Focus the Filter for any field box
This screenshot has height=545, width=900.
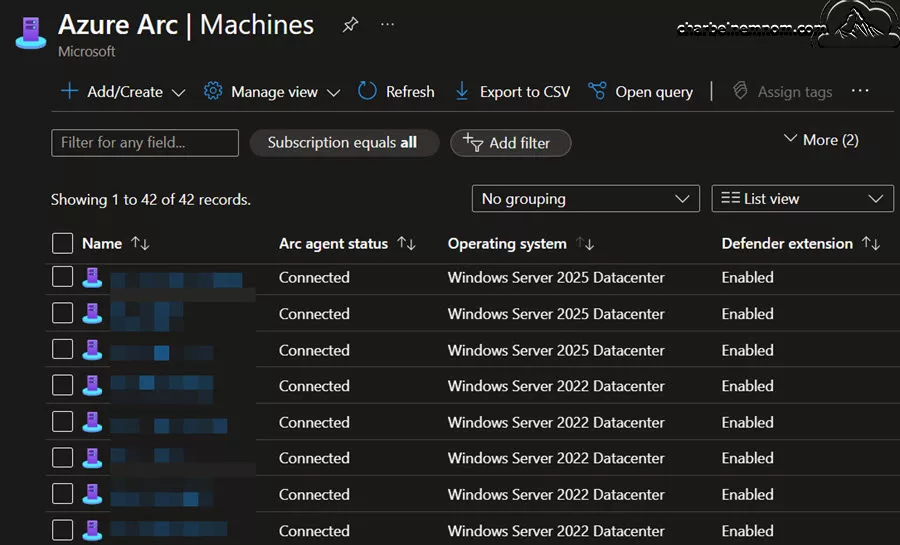click(x=145, y=143)
